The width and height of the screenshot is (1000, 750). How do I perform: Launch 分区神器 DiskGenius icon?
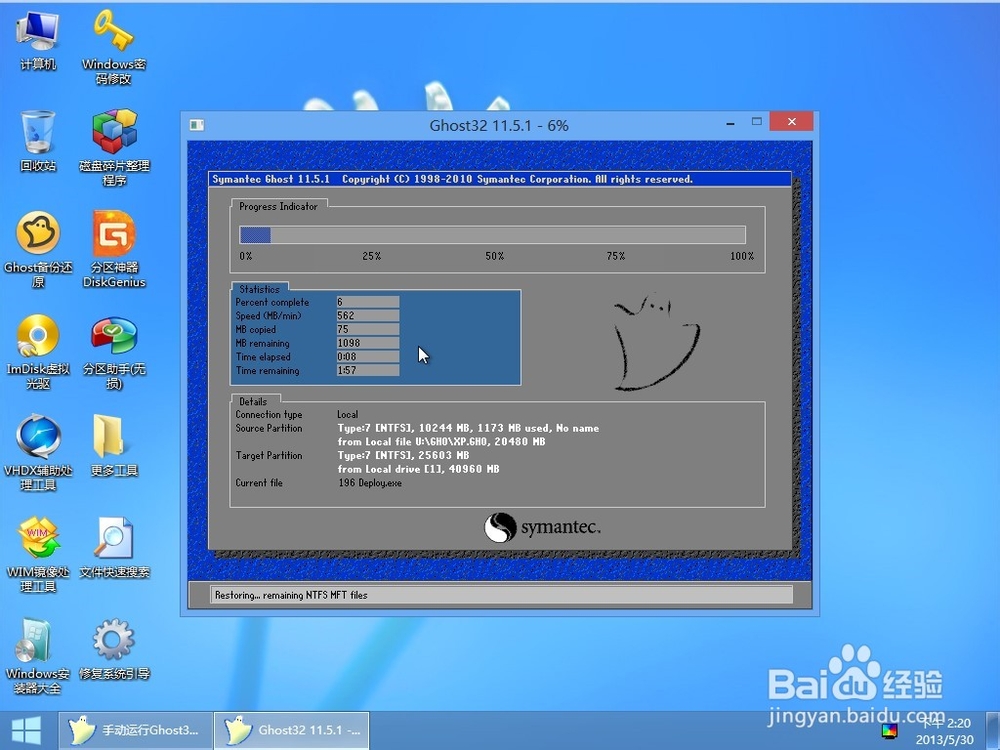click(114, 249)
